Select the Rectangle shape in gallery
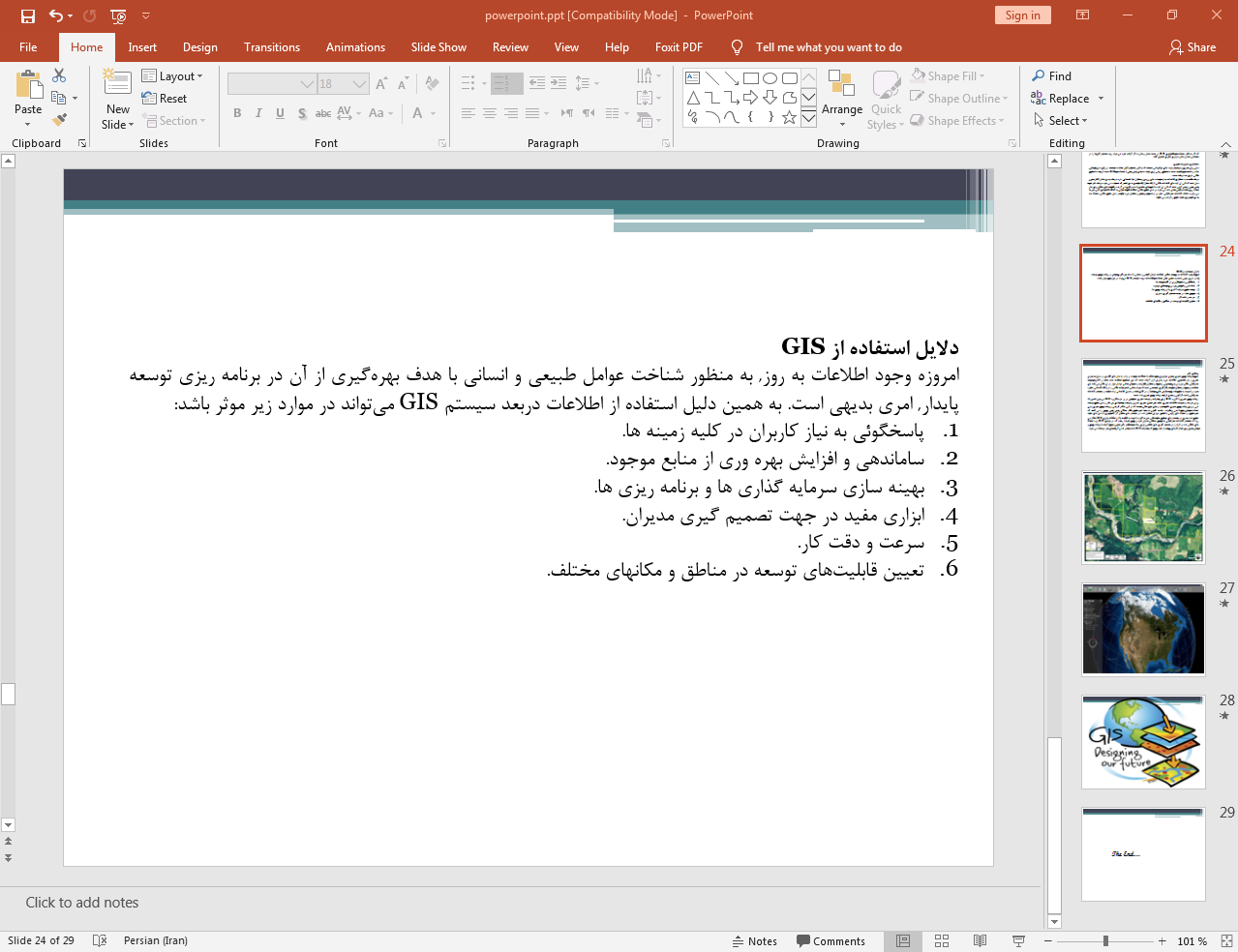Viewport: 1238px width, 952px height. [750, 78]
